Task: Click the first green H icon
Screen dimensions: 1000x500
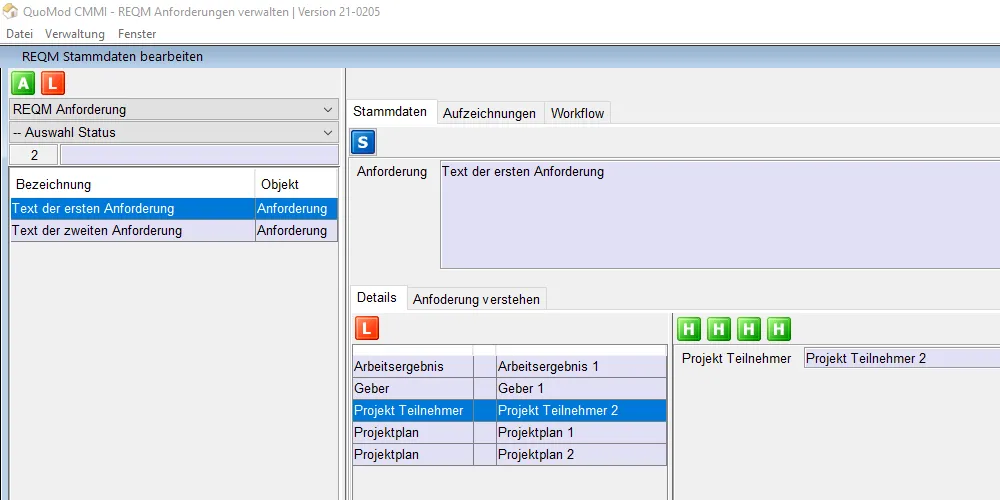Action: [689, 328]
